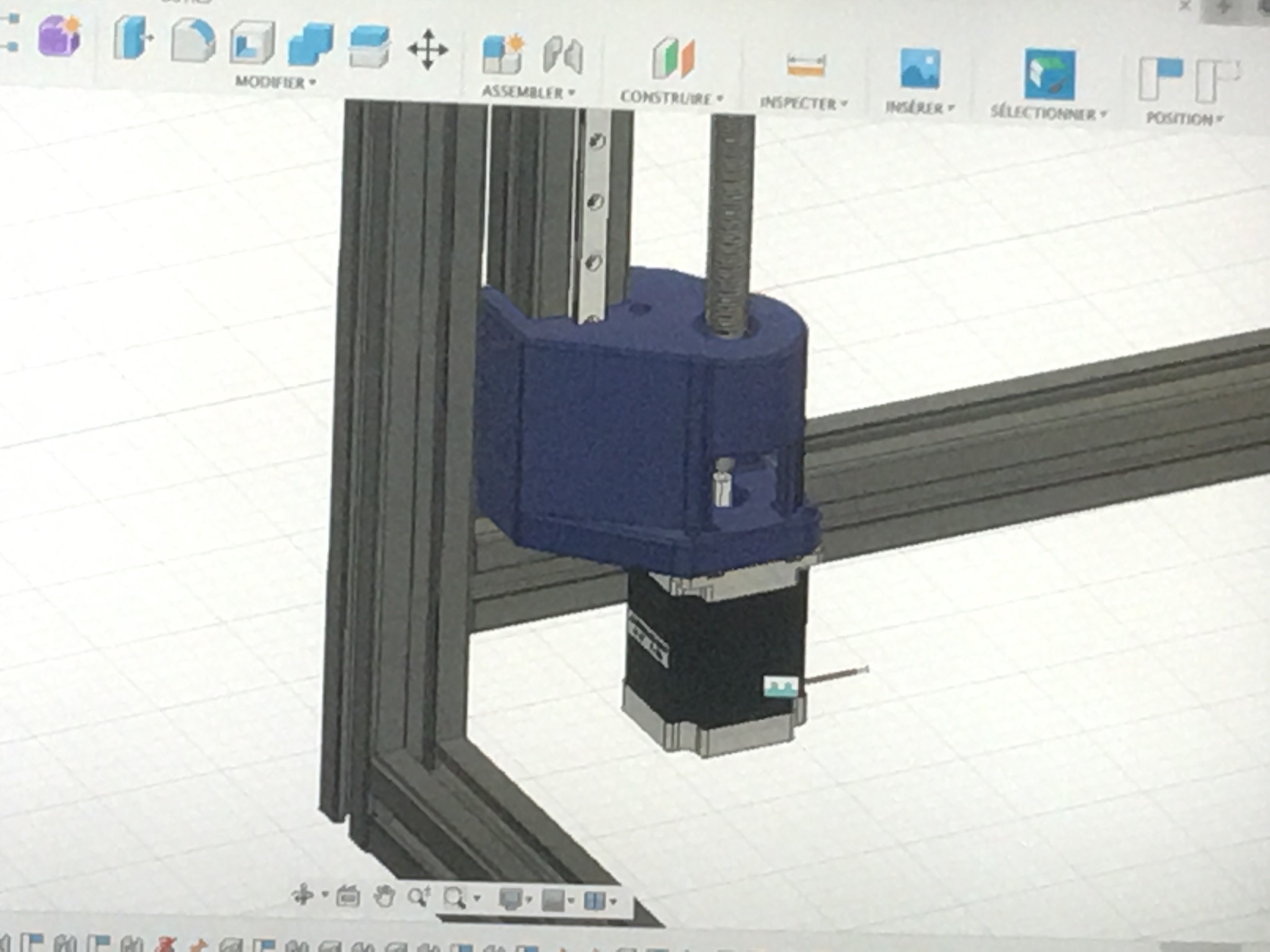Select the Combine bodies tool icon
The image size is (1270, 952).
(311, 45)
